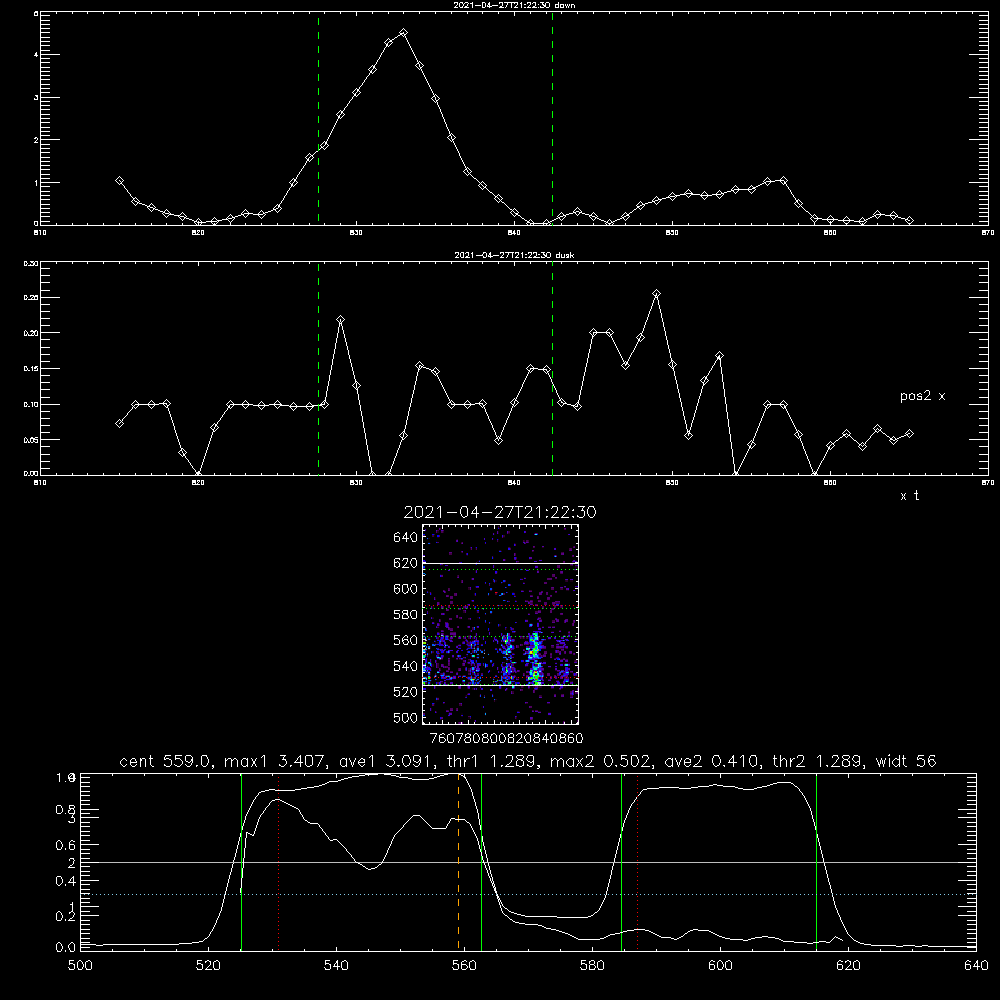Select the 'x t' annotation below dusk plot
Image resolution: width=1000 pixels, height=1000 pixels.
point(909,496)
